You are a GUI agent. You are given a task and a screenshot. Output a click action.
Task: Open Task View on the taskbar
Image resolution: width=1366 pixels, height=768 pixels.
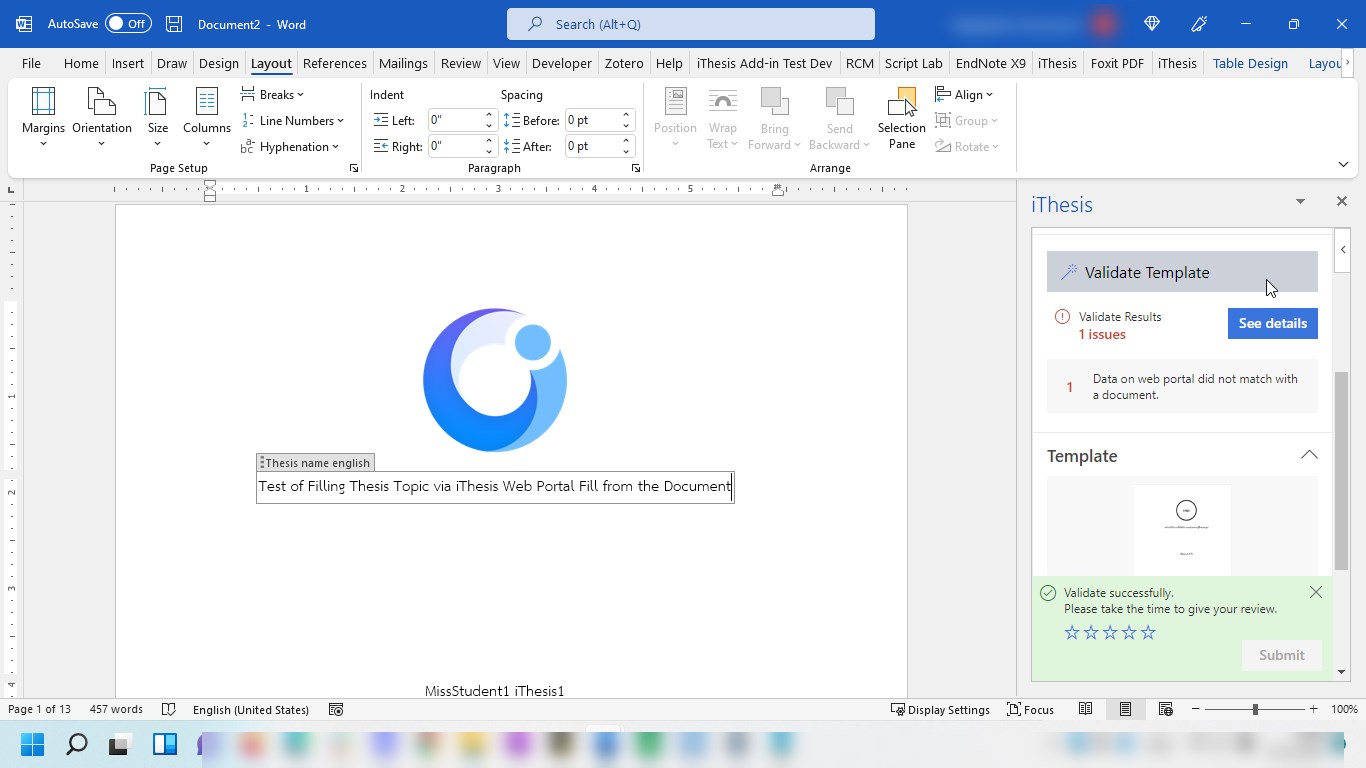click(120, 744)
